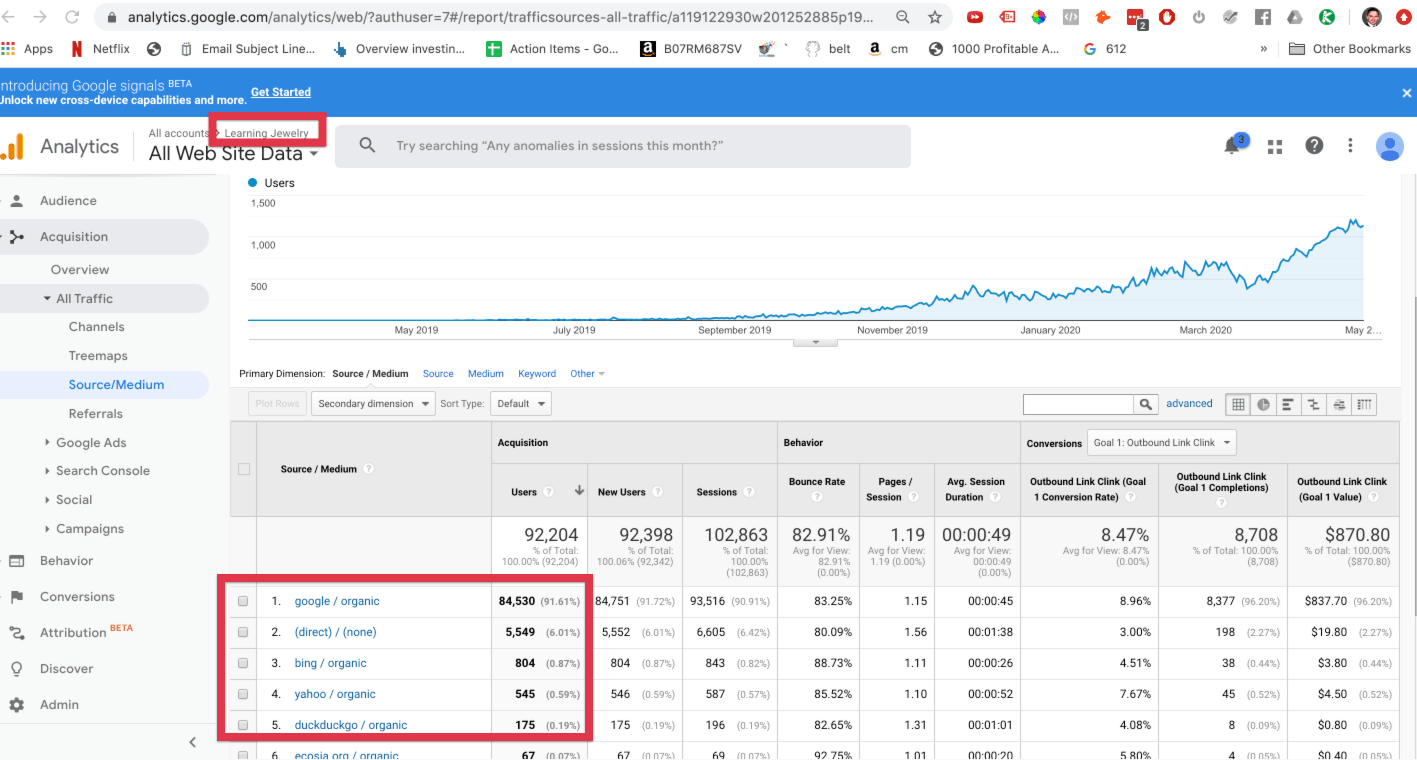Viewport: 1417px width, 760px height.
Task: Open Conversions in the sidebar
Action: point(77,597)
